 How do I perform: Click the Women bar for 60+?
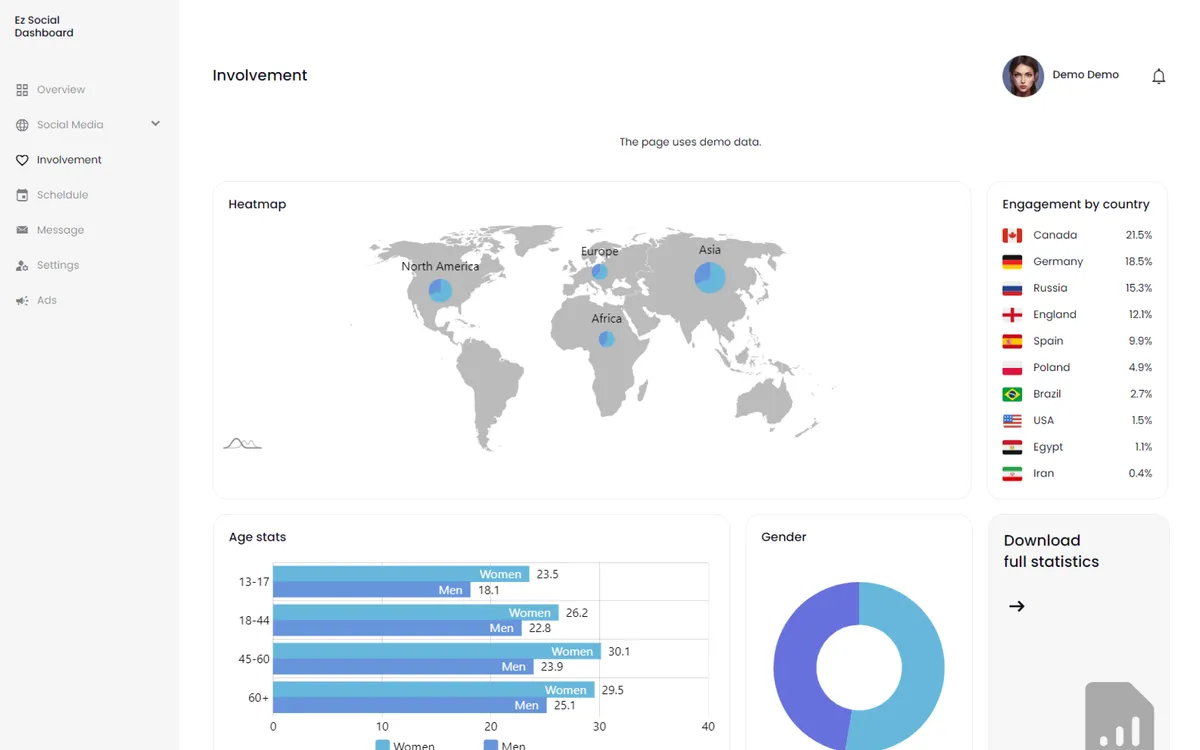(x=434, y=689)
